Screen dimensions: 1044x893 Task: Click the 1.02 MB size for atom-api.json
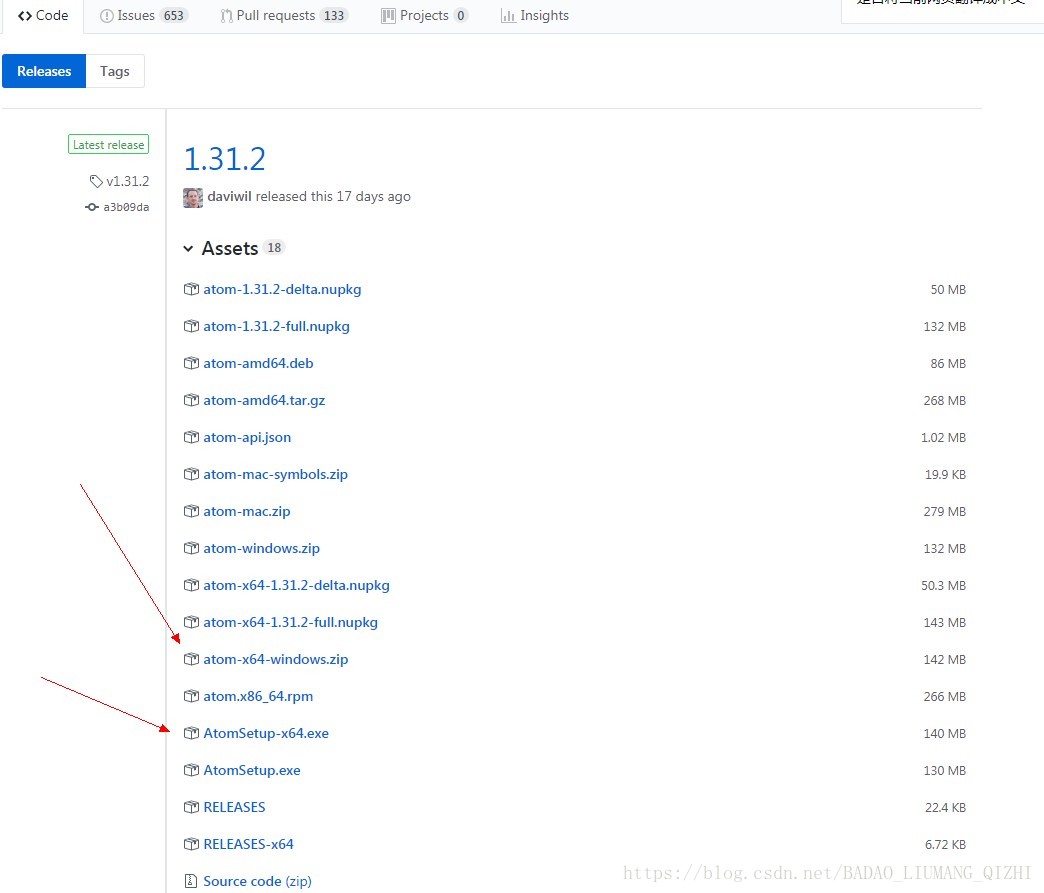tap(943, 438)
